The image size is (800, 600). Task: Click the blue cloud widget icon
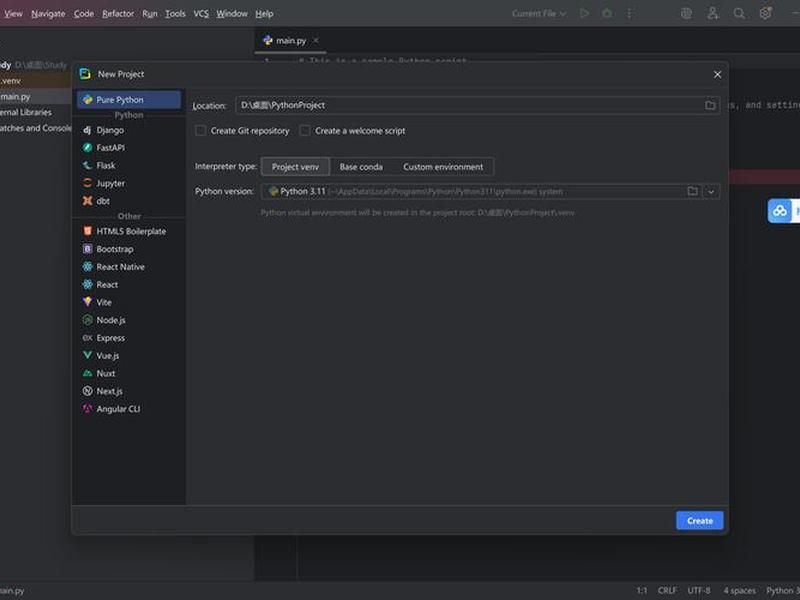click(780, 211)
